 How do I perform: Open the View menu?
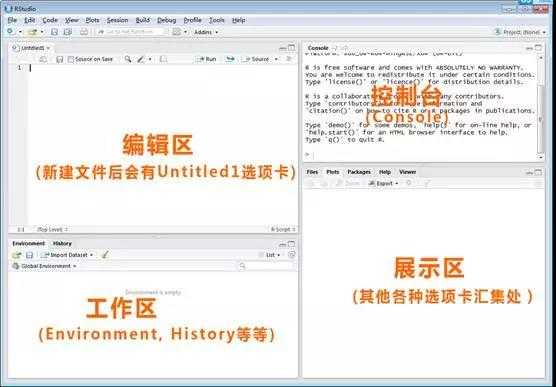coord(71,20)
